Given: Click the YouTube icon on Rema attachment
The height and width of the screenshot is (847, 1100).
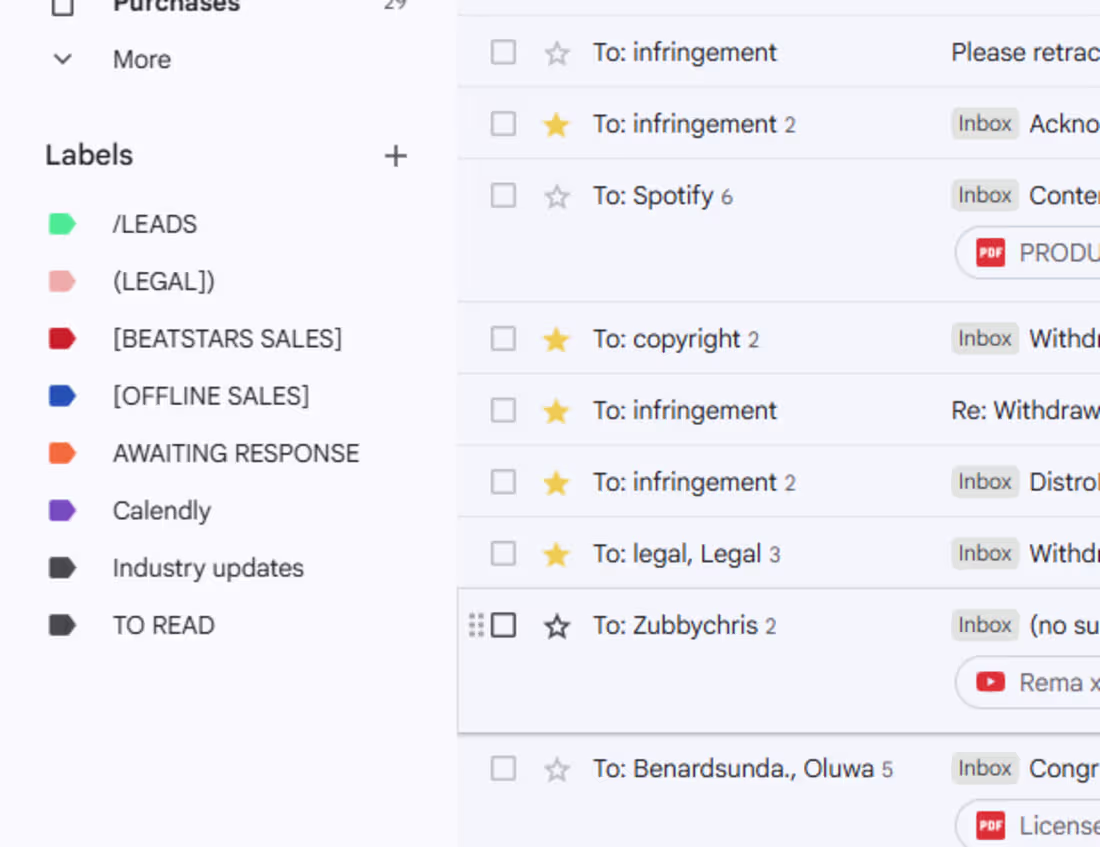Looking at the screenshot, I should pyautogui.click(x=991, y=682).
